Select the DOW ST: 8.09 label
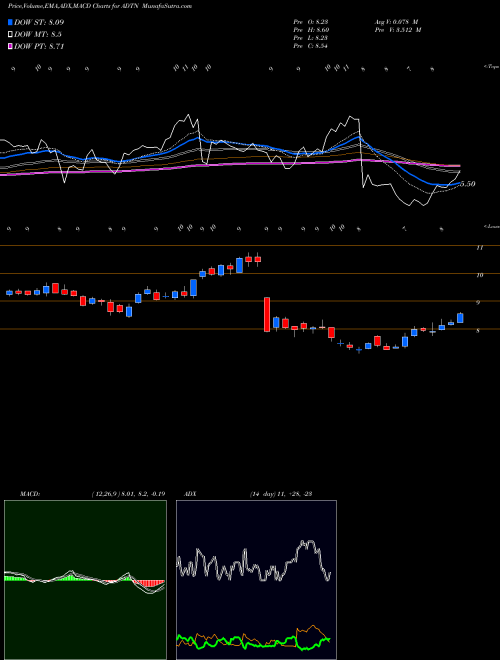Image resolution: width=500 pixels, height=660 pixels. tap(39, 22)
